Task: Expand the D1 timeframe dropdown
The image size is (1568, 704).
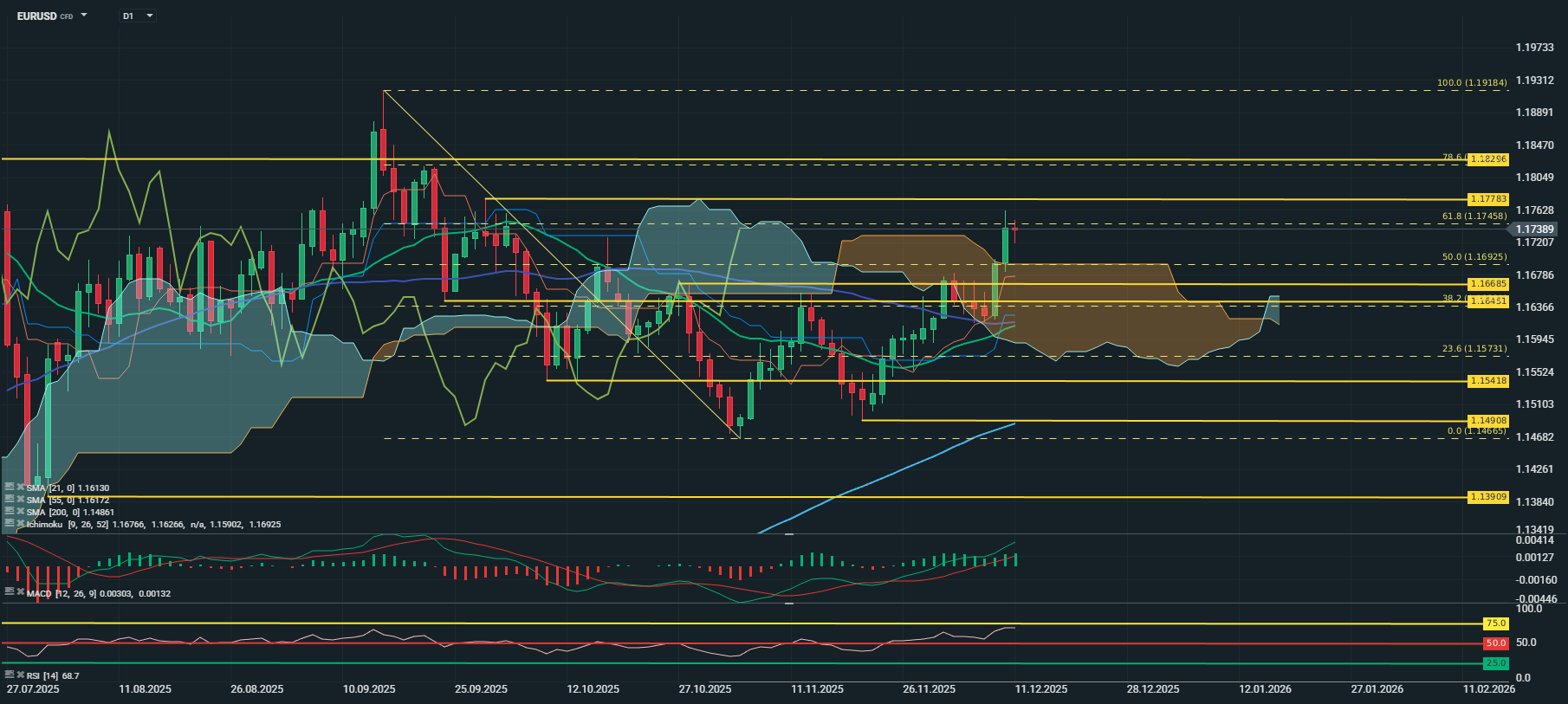Action: tap(150, 16)
